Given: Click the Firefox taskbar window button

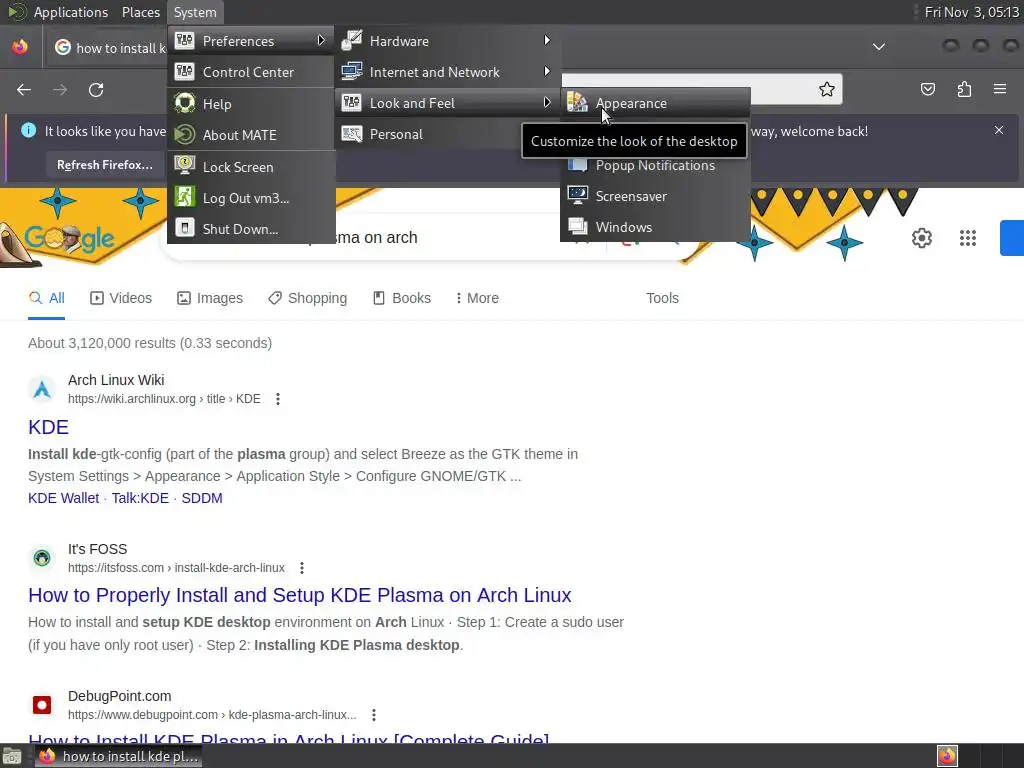Looking at the screenshot, I should 118,756.
